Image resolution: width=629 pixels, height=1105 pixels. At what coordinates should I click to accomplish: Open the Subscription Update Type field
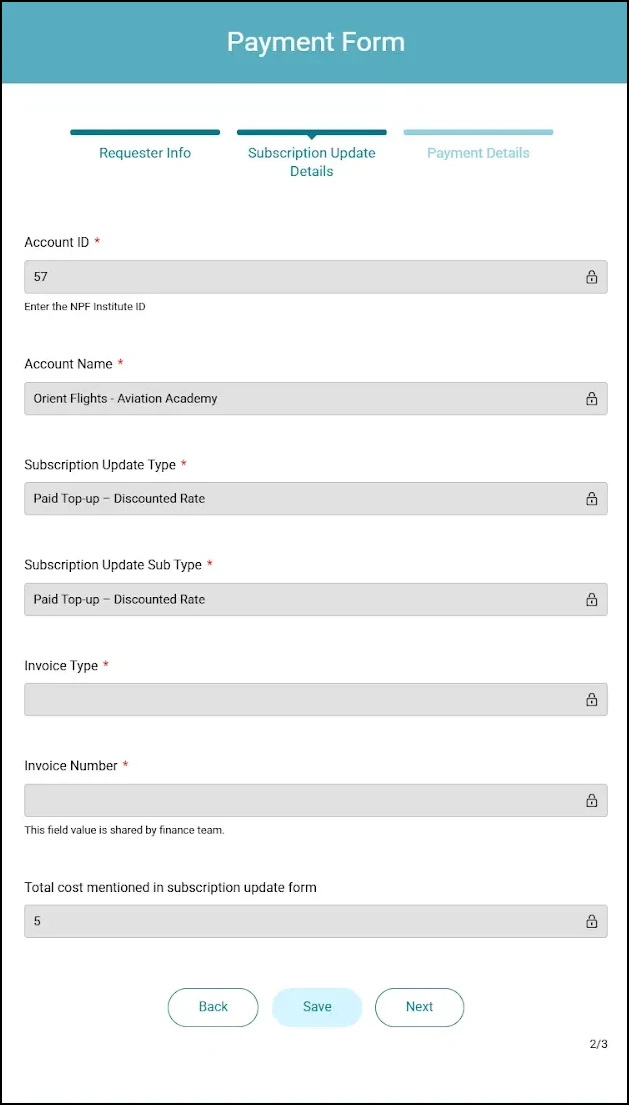coord(300,499)
